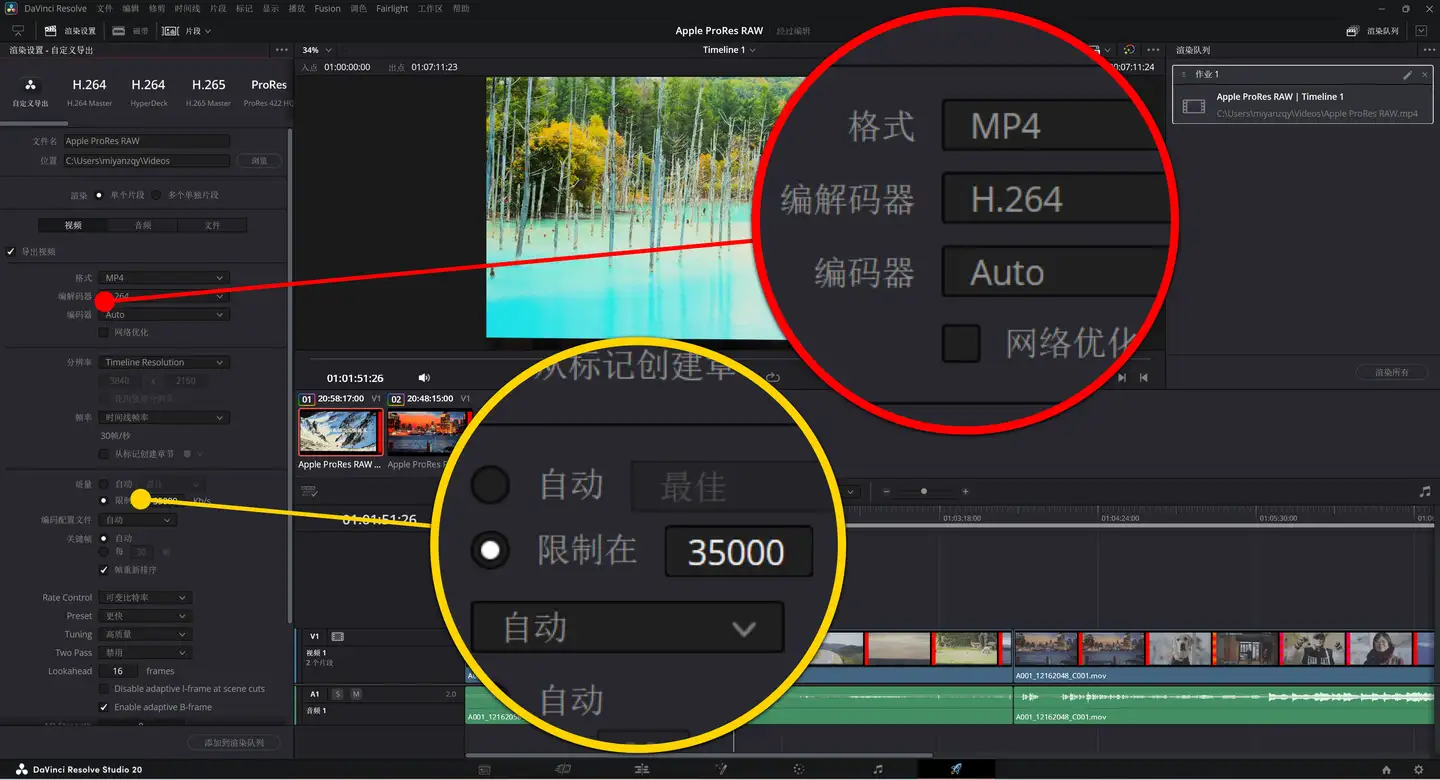Enable 从标记创建章节 checkbox

[x=104, y=454]
